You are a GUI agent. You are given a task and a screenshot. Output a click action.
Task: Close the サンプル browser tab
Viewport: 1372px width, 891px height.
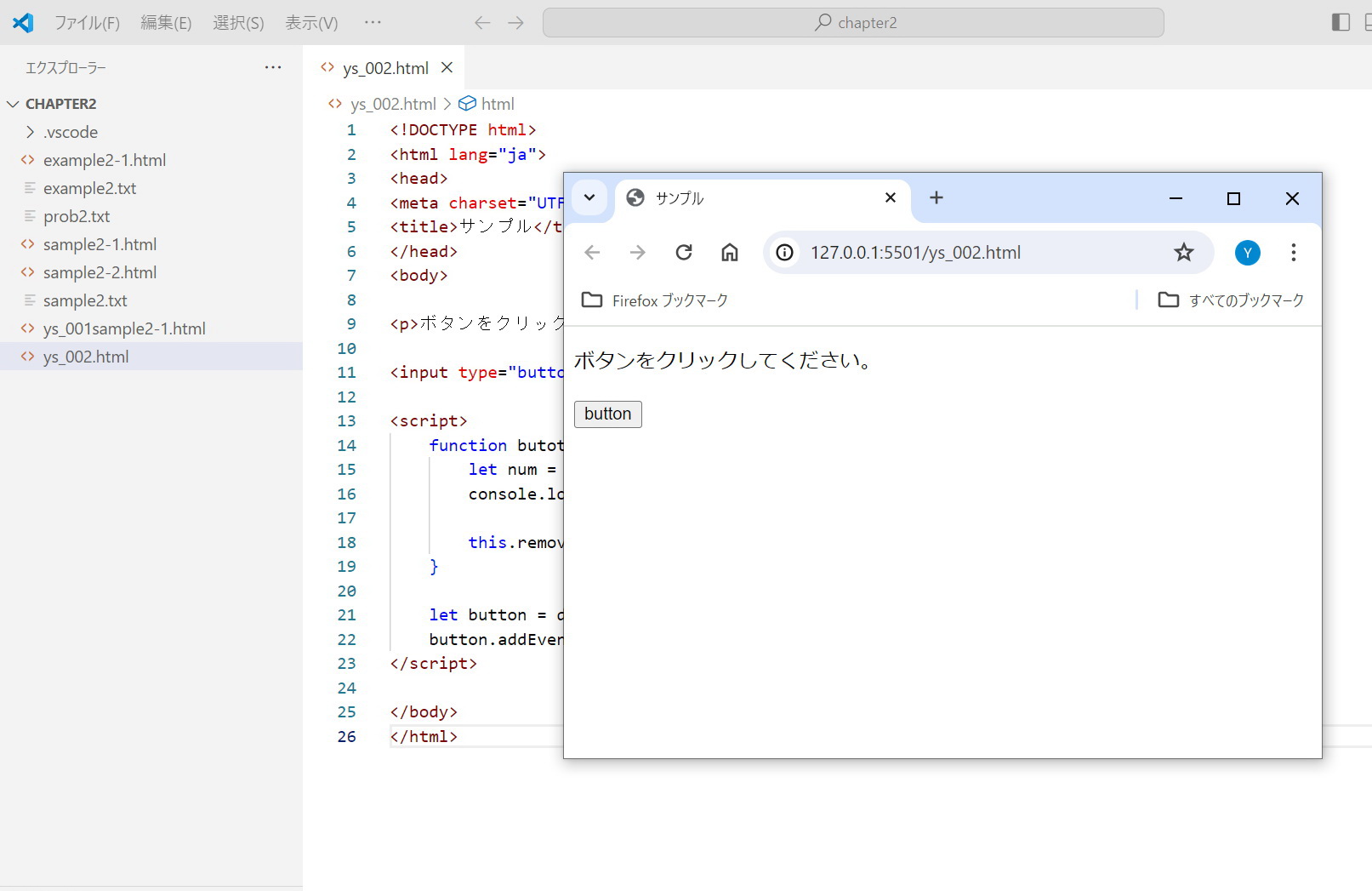[x=891, y=197]
